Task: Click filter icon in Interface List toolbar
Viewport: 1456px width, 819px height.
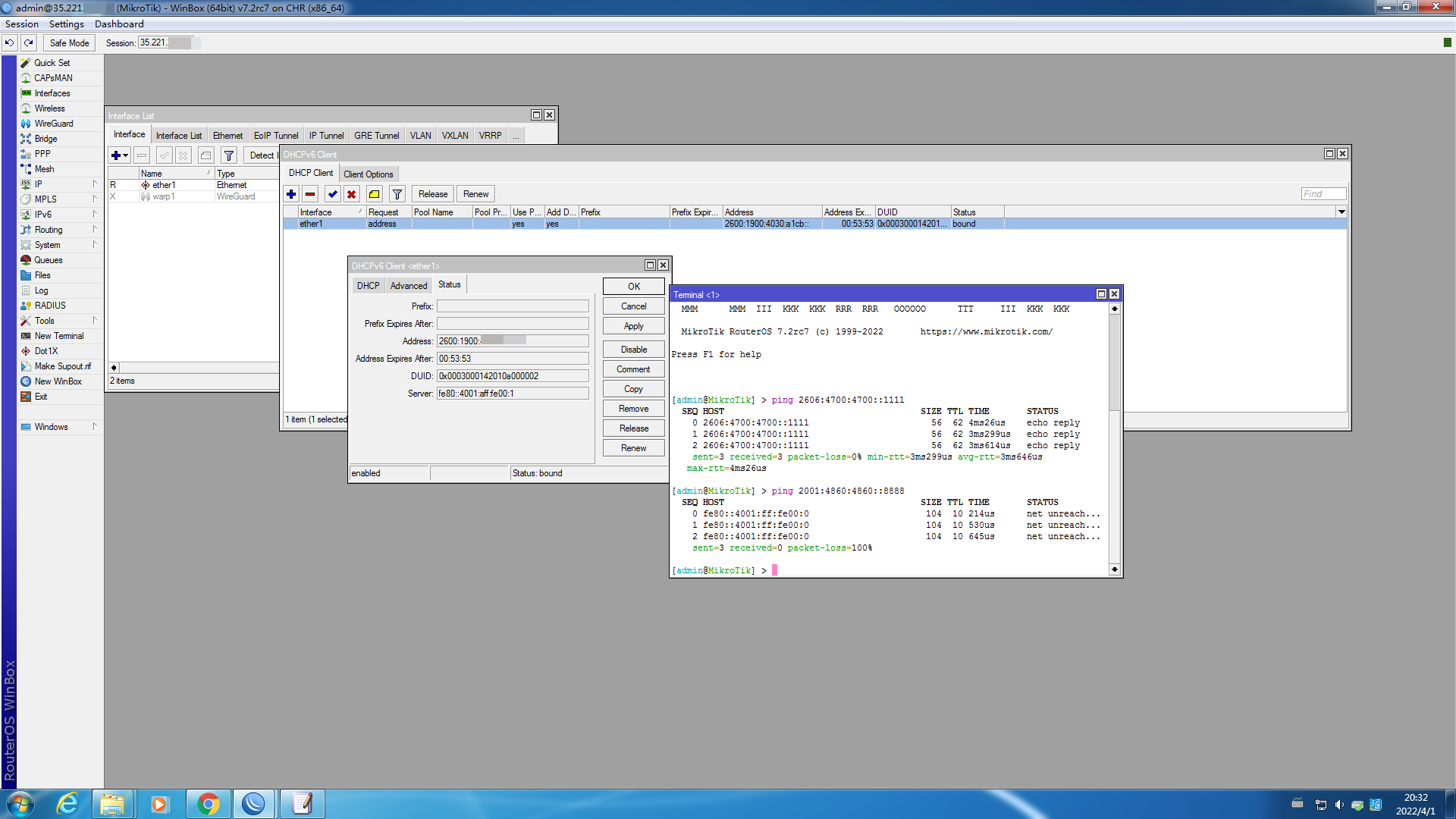Action: (229, 155)
